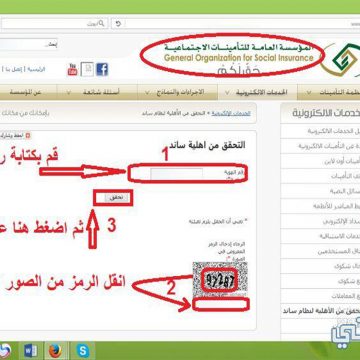Click the search magnifier in browser search box

click(102, 23)
